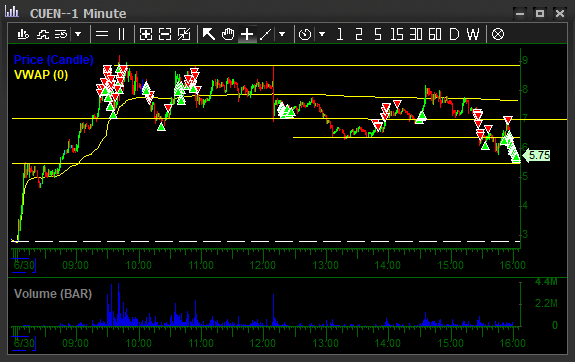Select the trend line drawing tool

[265, 34]
